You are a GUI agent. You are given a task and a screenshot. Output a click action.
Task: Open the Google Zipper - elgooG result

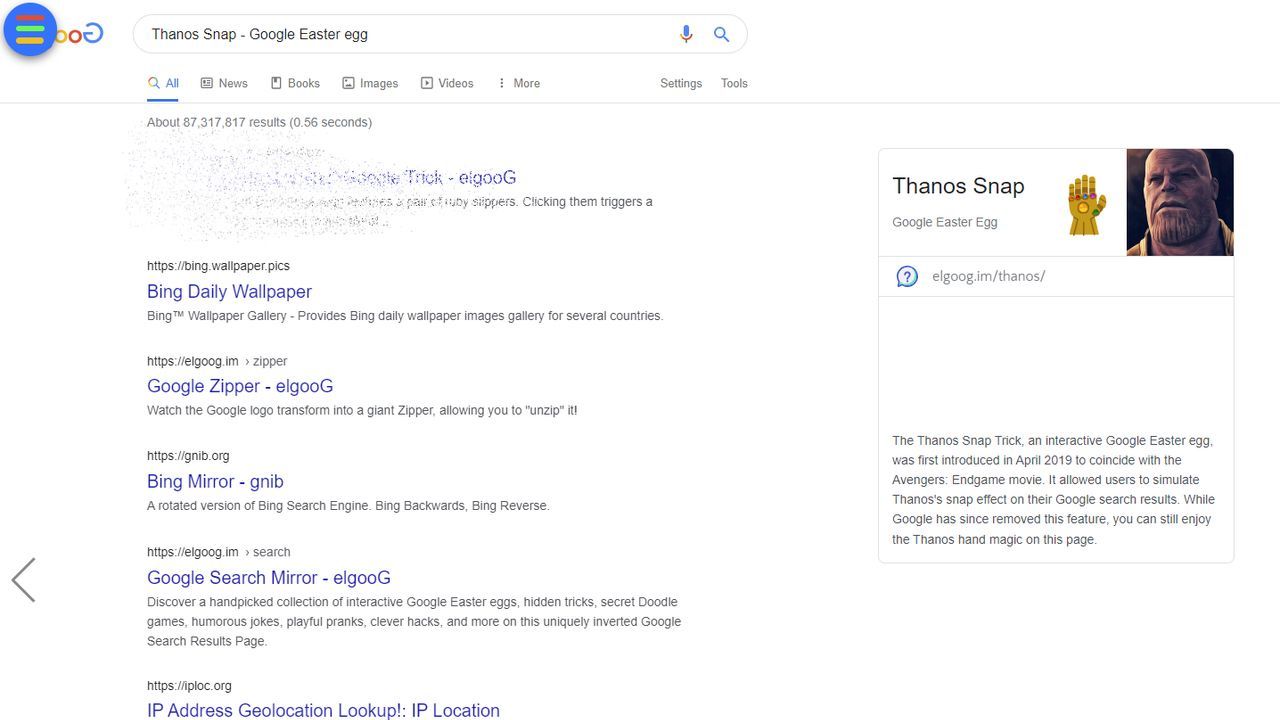240,386
